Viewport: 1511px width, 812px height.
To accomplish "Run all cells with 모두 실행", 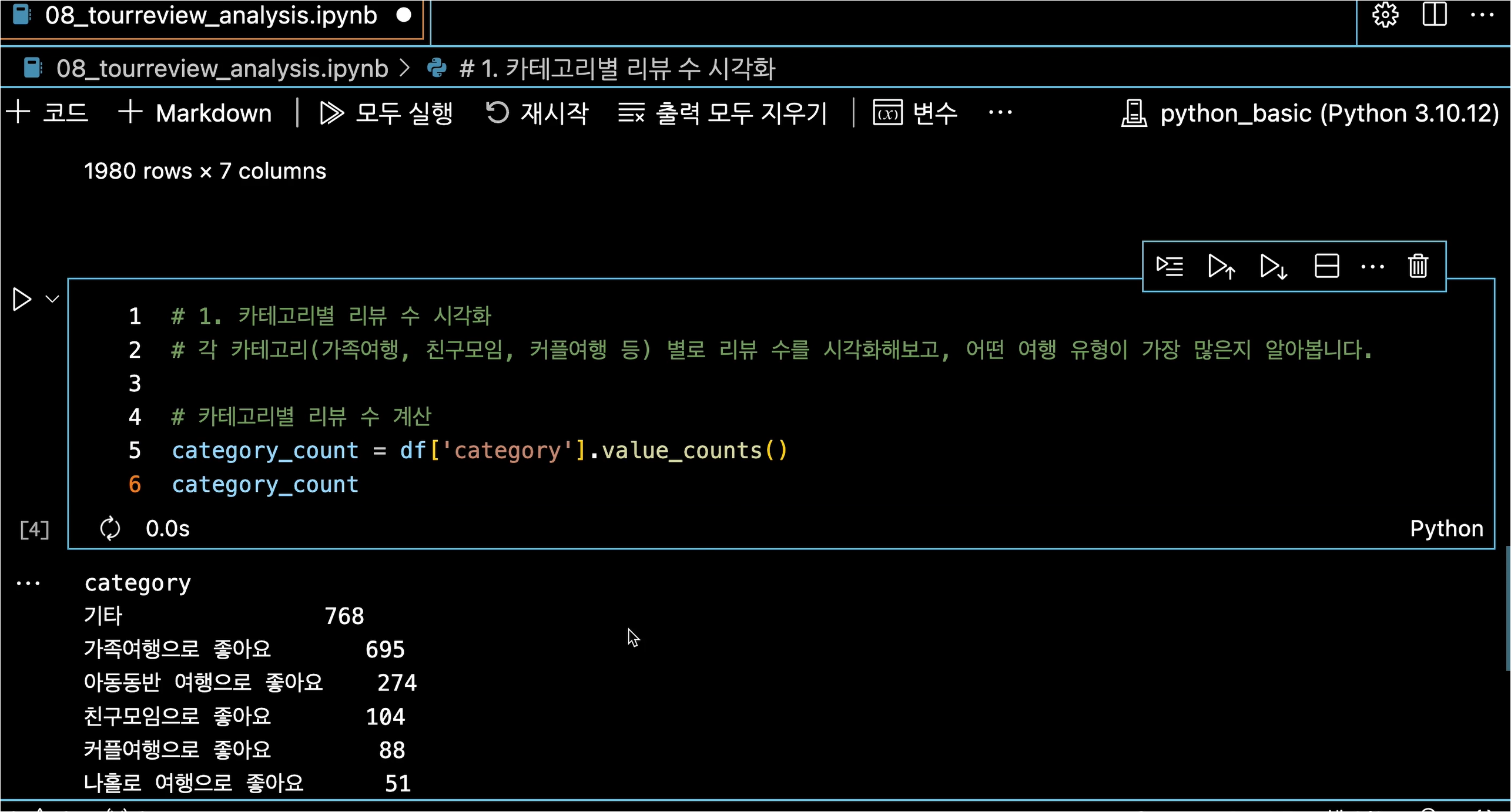I will [x=387, y=112].
